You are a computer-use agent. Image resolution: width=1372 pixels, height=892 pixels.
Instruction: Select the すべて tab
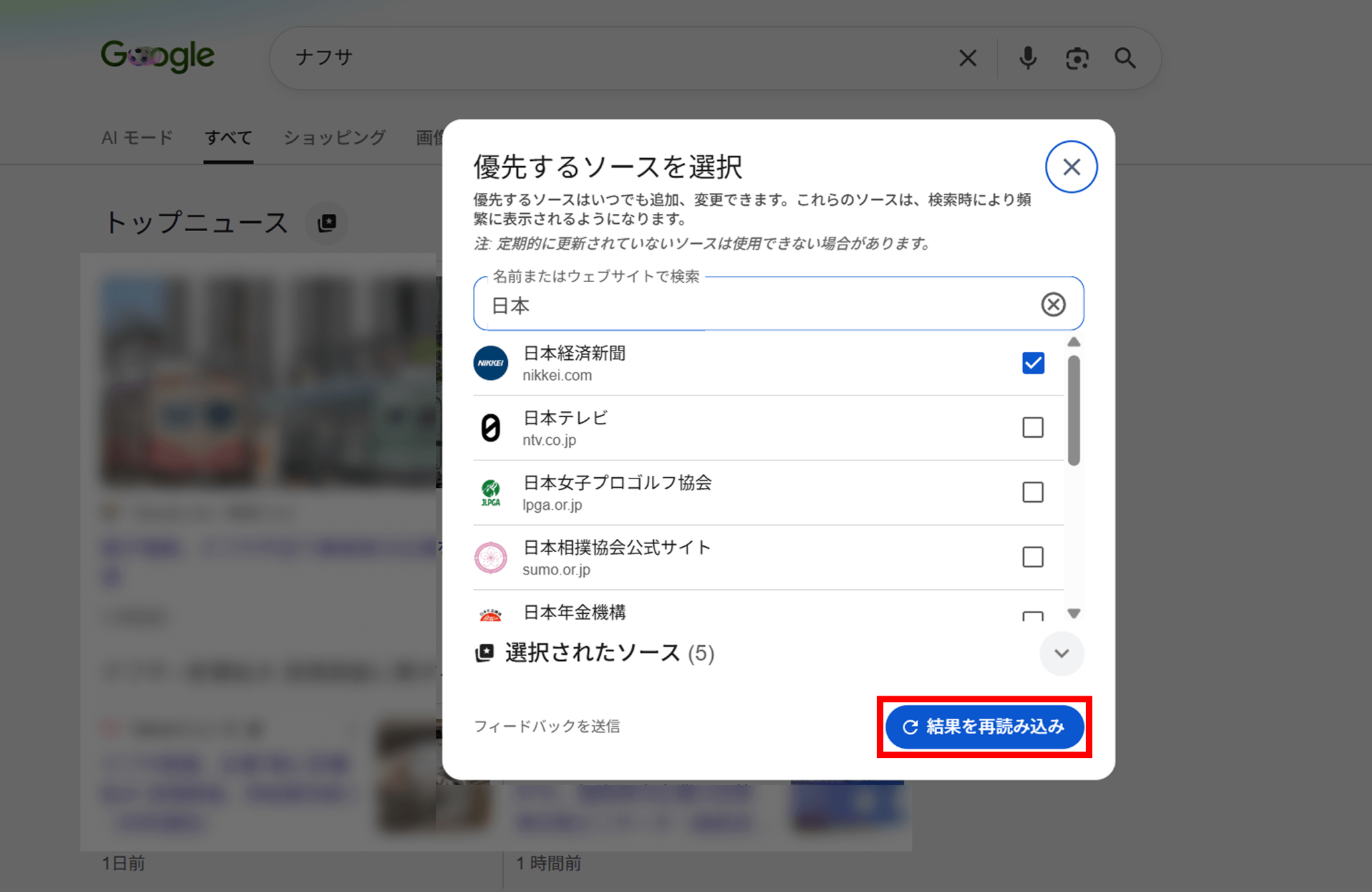pyautogui.click(x=228, y=138)
